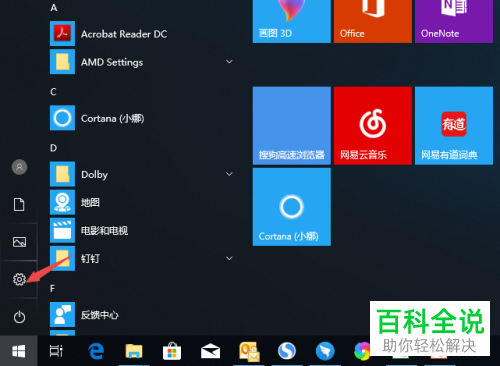
Task: Open Task View on the taskbar
Action: [56, 351]
